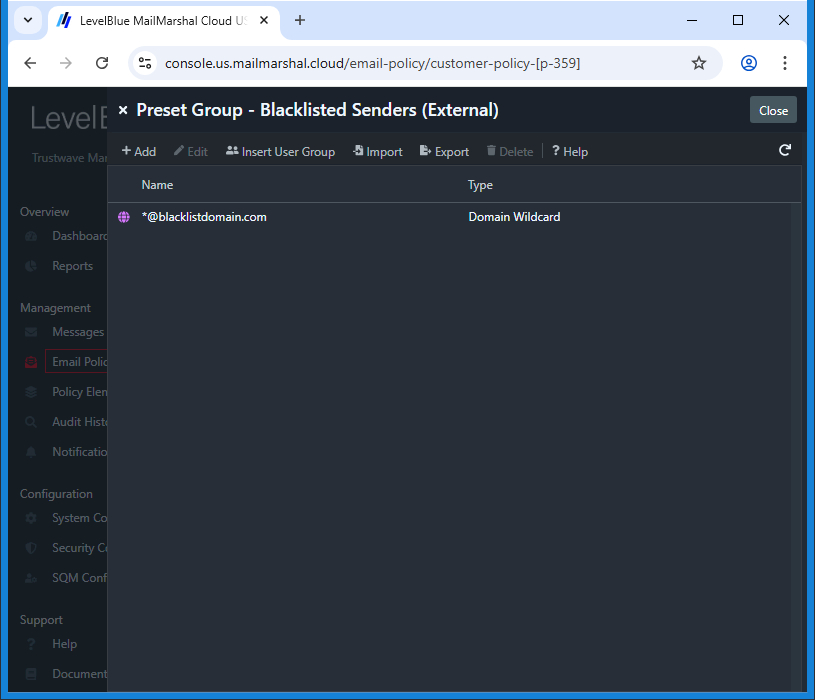
Task: Open System Configuration in the sidebar
Action: tap(80, 518)
